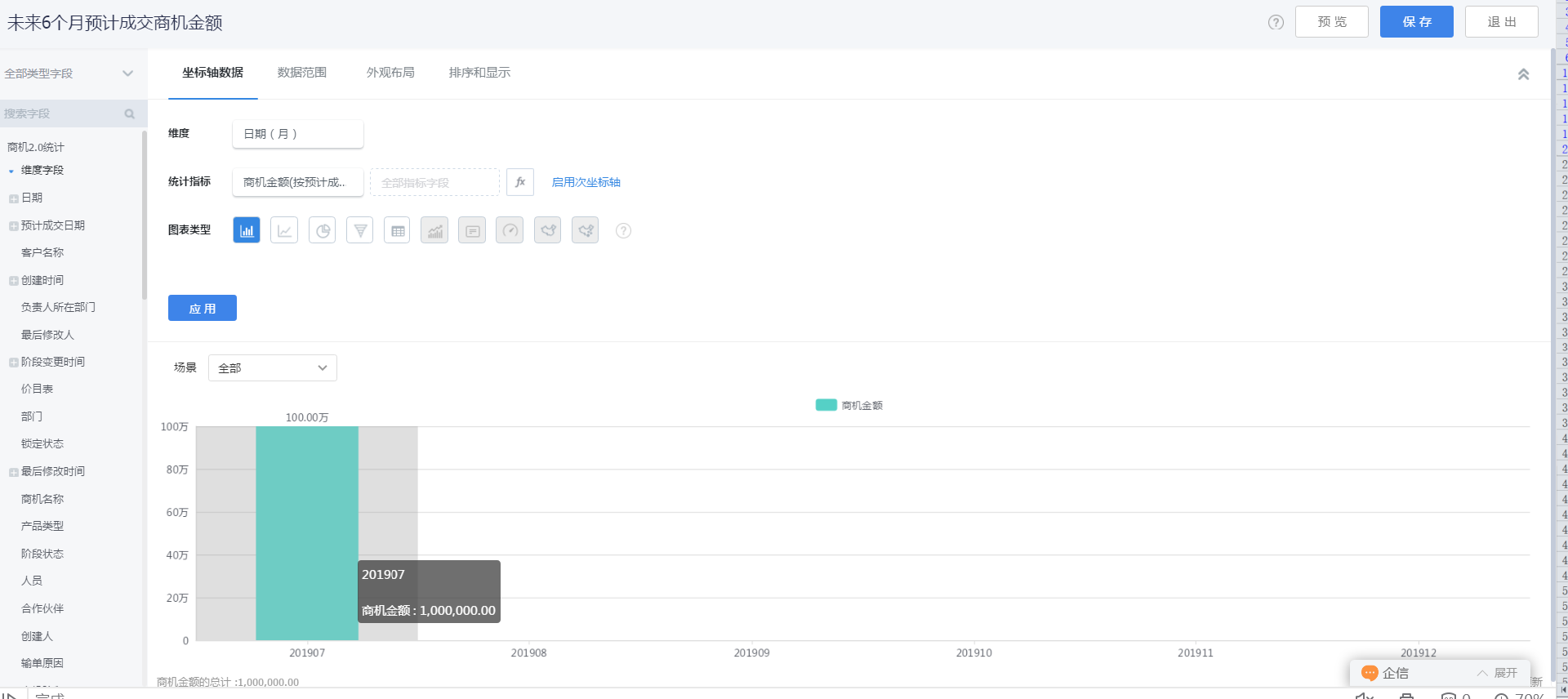Click the 保存 button
1568x699 pixels.
click(x=1417, y=22)
